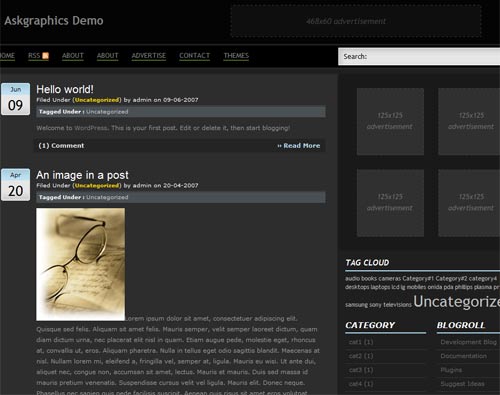Click Uncategorized in image post's Filed Under
Screen dimensions: 500x395
coord(97,185)
